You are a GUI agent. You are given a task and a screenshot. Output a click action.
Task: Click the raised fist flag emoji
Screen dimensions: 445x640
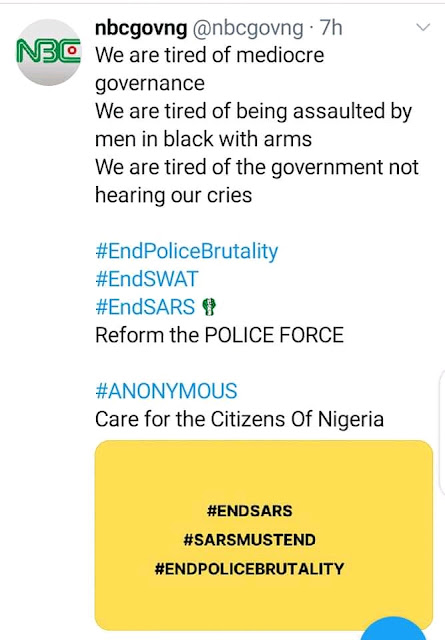209,307
